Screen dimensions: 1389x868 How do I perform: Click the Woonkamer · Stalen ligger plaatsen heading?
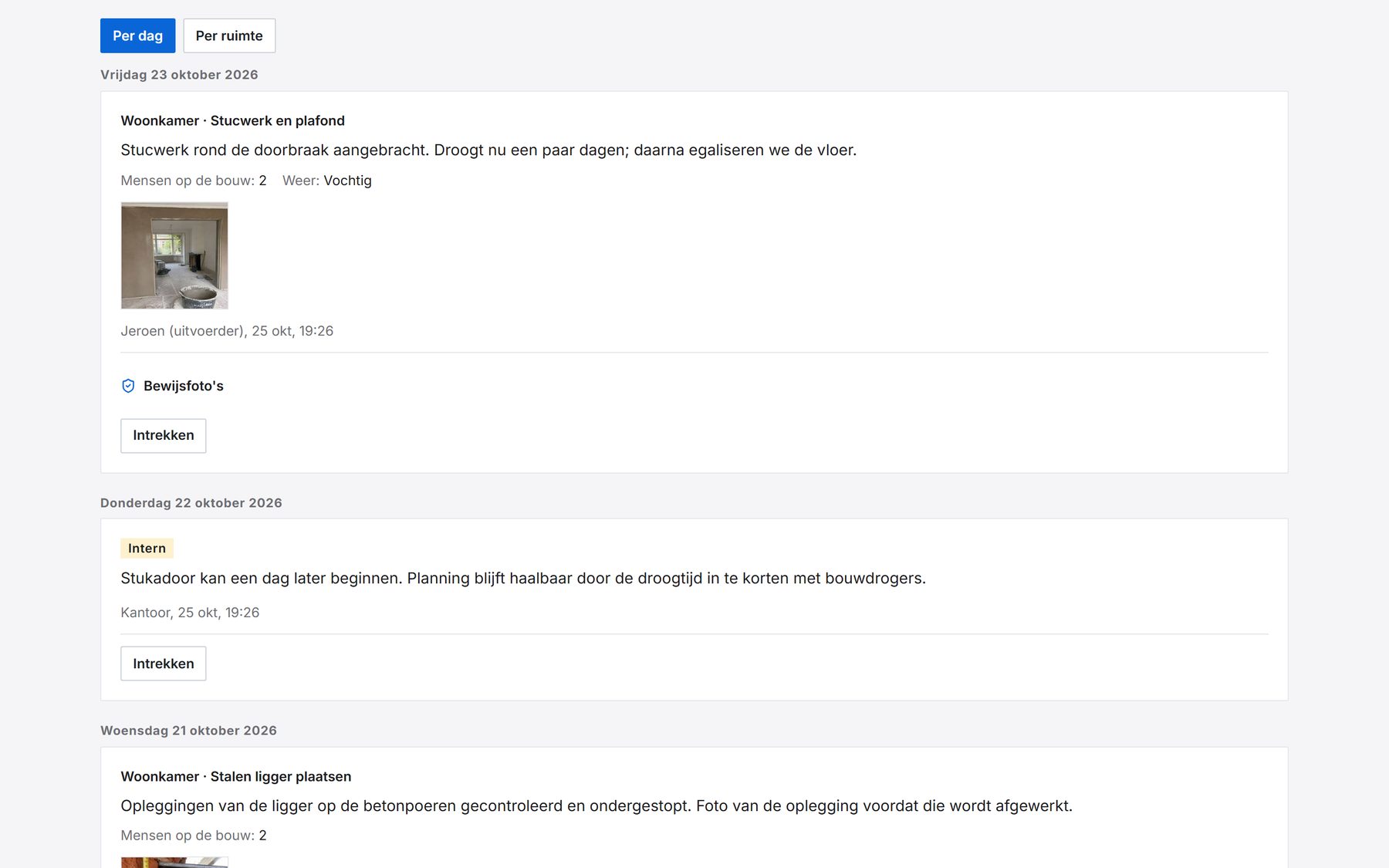coord(236,776)
